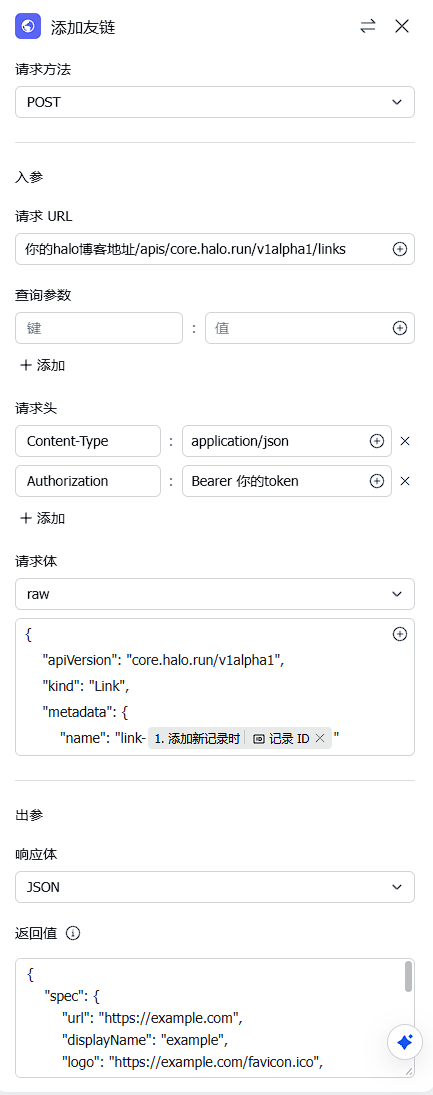Viewport: 433px width, 1095px height.
Task: Focus the query parameter 键 input
Action: pos(99,328)
